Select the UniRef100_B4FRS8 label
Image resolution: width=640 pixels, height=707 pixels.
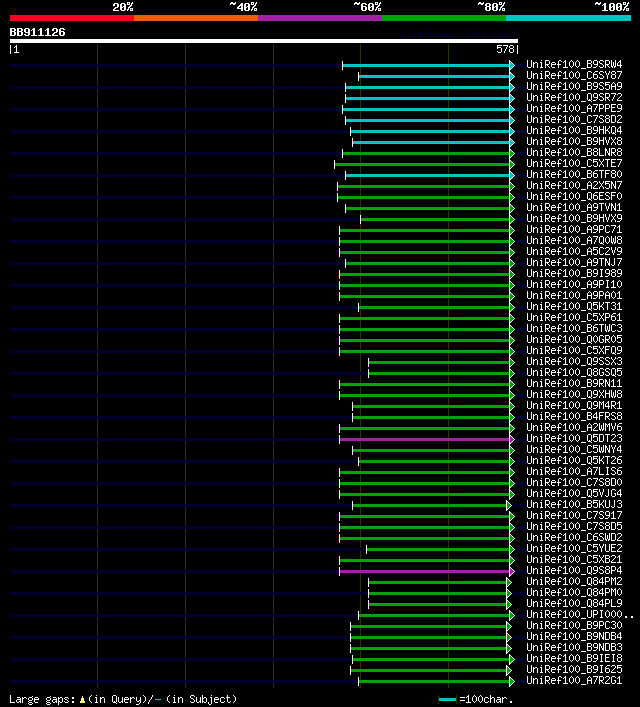574,416
